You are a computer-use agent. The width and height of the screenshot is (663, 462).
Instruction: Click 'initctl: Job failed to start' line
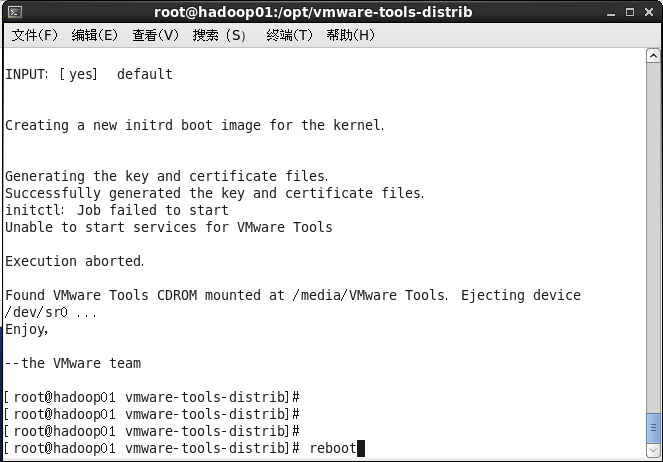117,210
